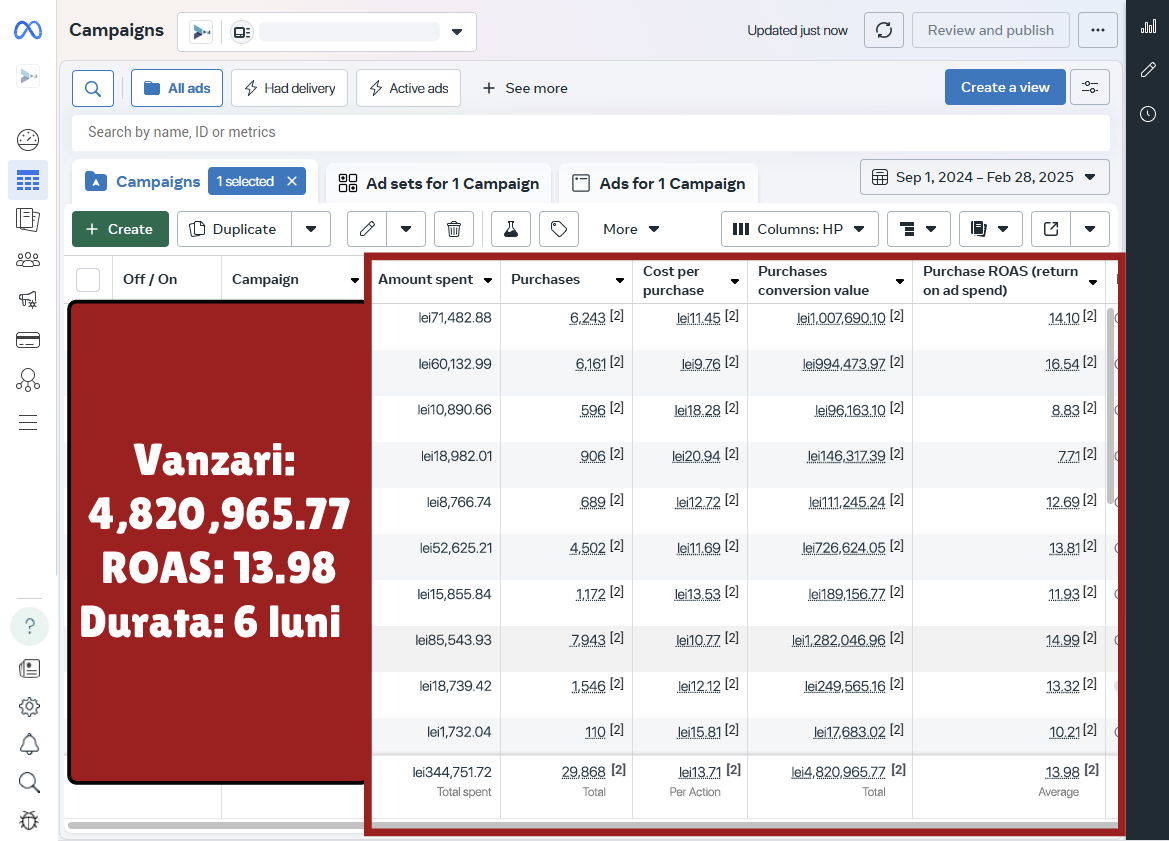The image size is (1169, 841).
Task: Click the Edit pencil toolbar button
Action: [x=367, y=229]
